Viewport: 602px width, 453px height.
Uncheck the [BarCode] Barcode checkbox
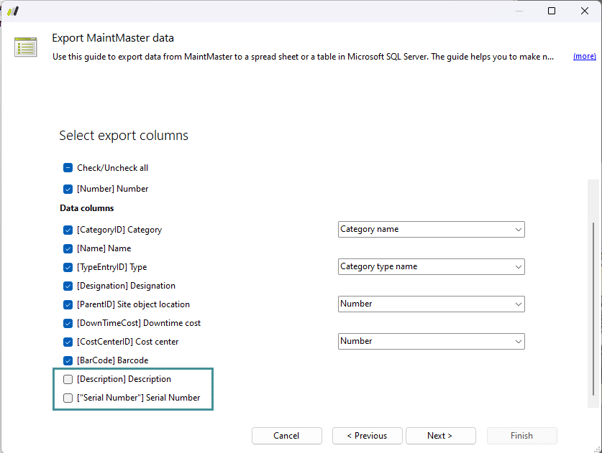point(68,360)
